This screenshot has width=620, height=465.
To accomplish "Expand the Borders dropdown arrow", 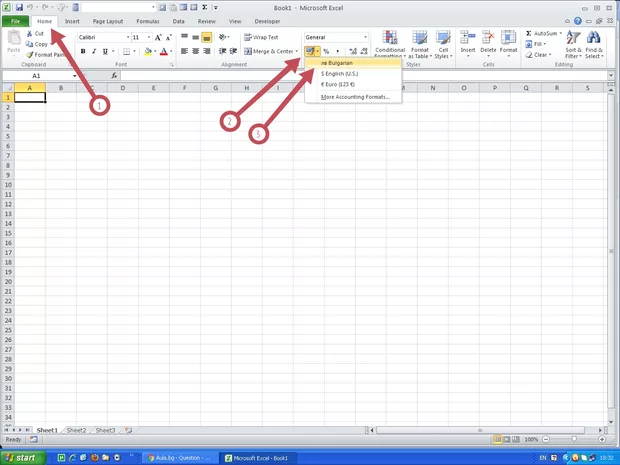I will [134, 51].
